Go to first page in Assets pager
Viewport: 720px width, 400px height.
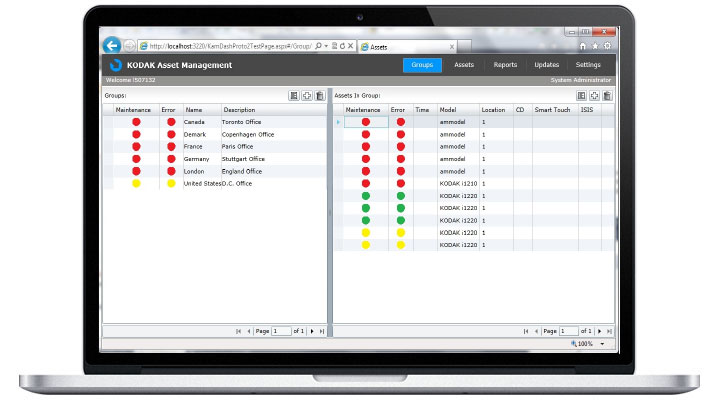point(526,331)
